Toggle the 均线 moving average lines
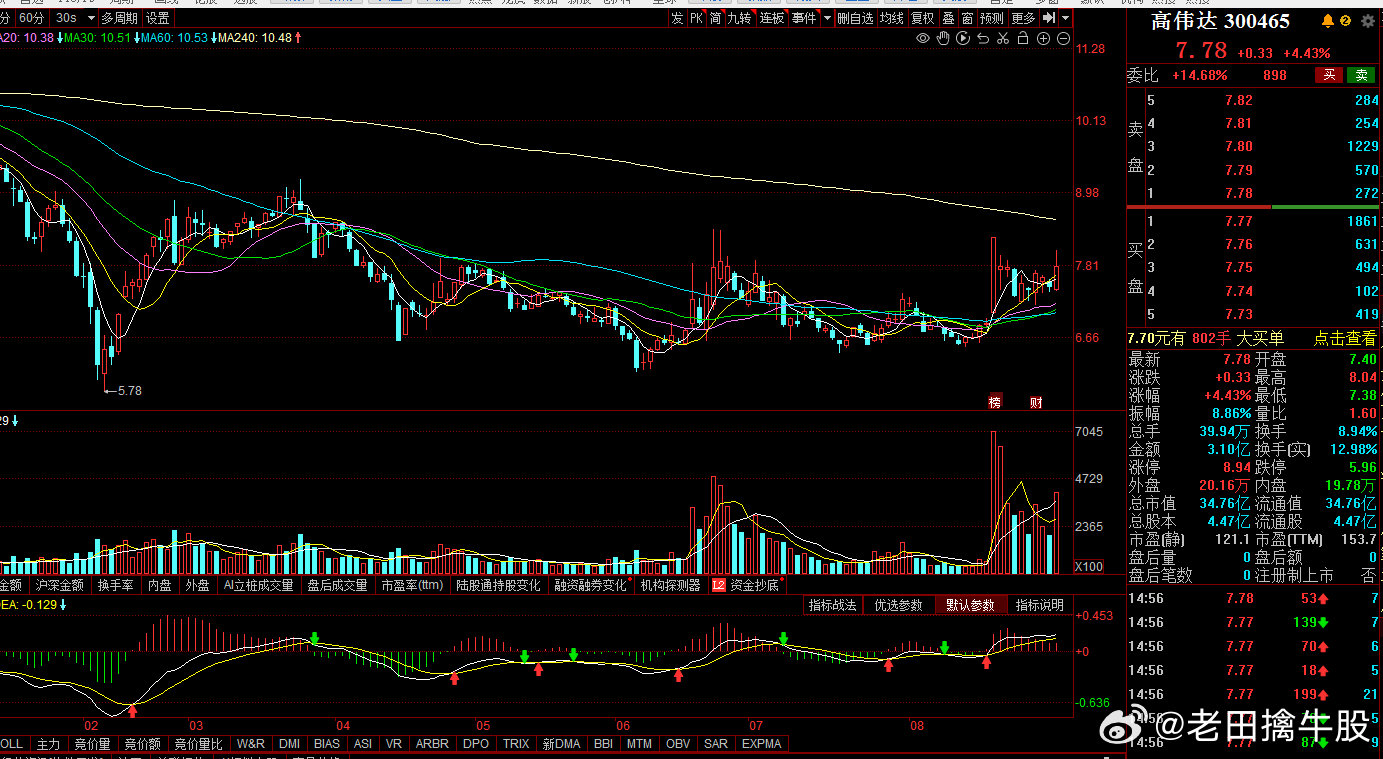This screenshot has height=759, width=1383. (892, 18)
